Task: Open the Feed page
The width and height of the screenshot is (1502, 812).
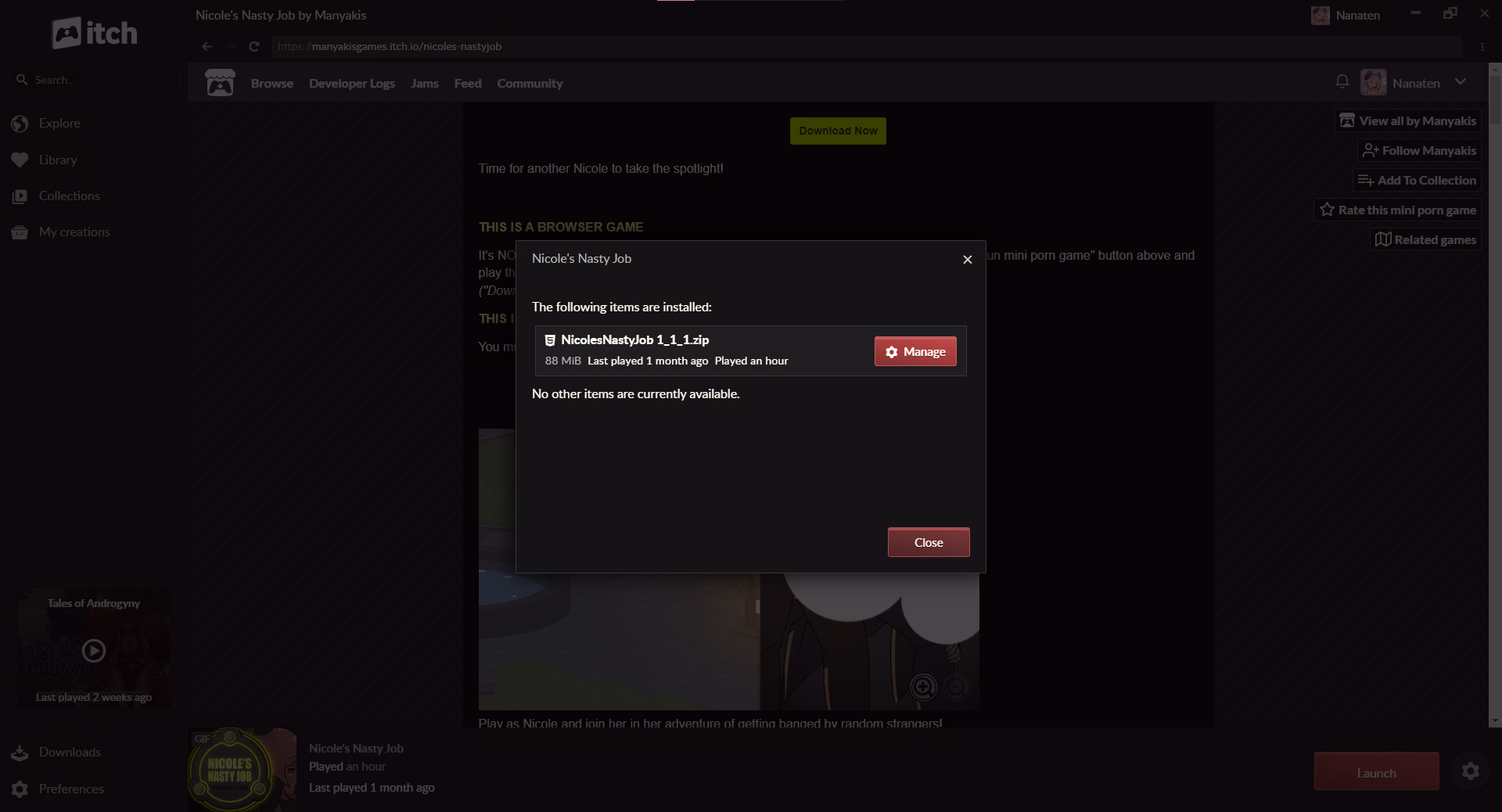Action: 468,83
